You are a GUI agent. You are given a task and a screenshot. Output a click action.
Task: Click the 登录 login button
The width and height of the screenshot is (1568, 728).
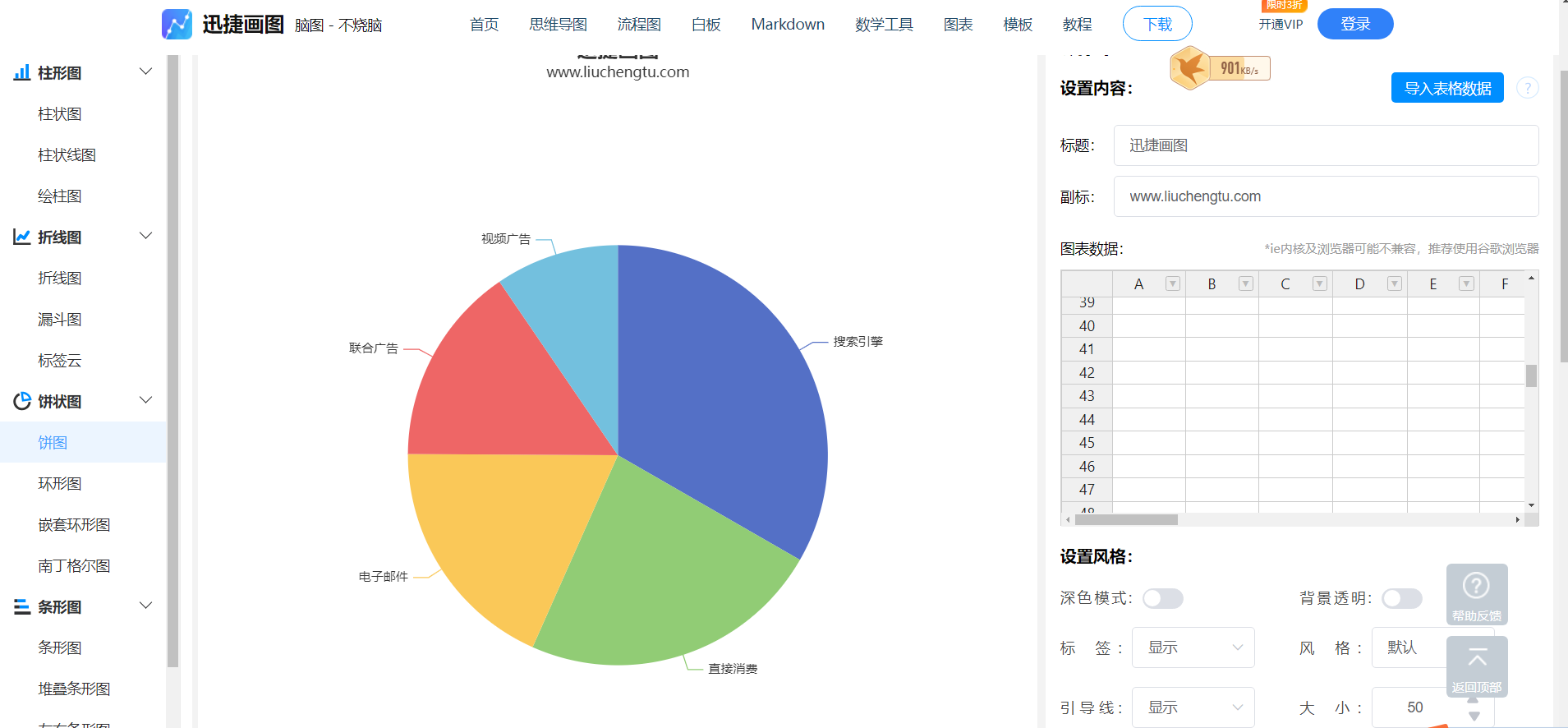pos(1355,24)
